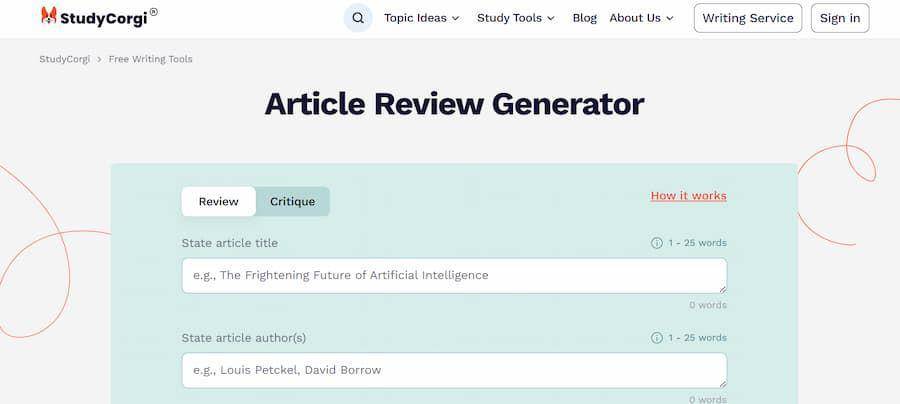Open the How it works link
Viewport: 900px width, 404px height.
click(x=688, y=196)
